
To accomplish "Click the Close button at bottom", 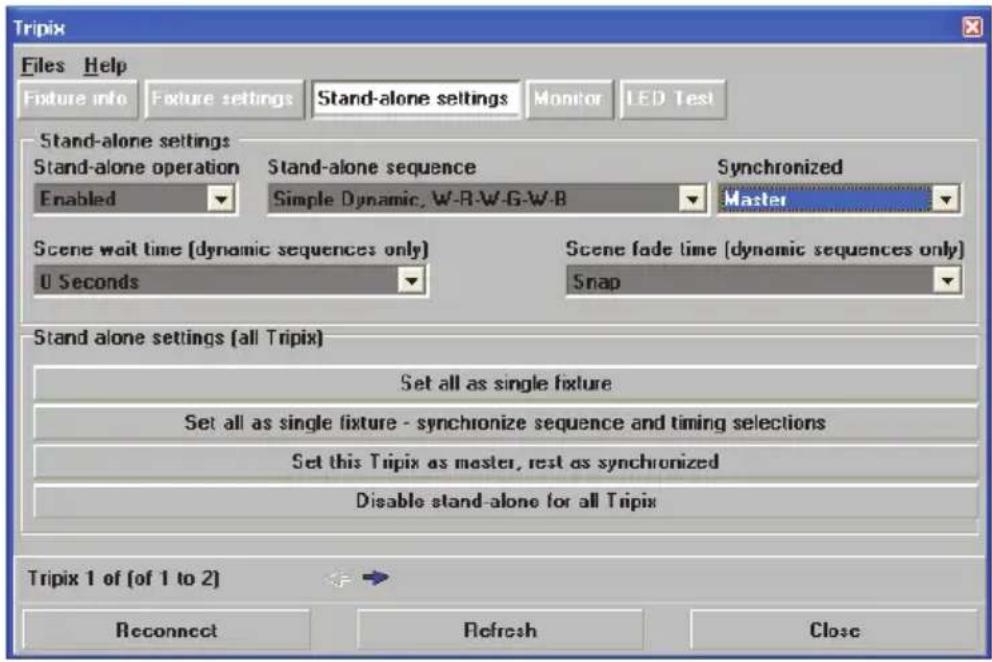I will 834,630.
